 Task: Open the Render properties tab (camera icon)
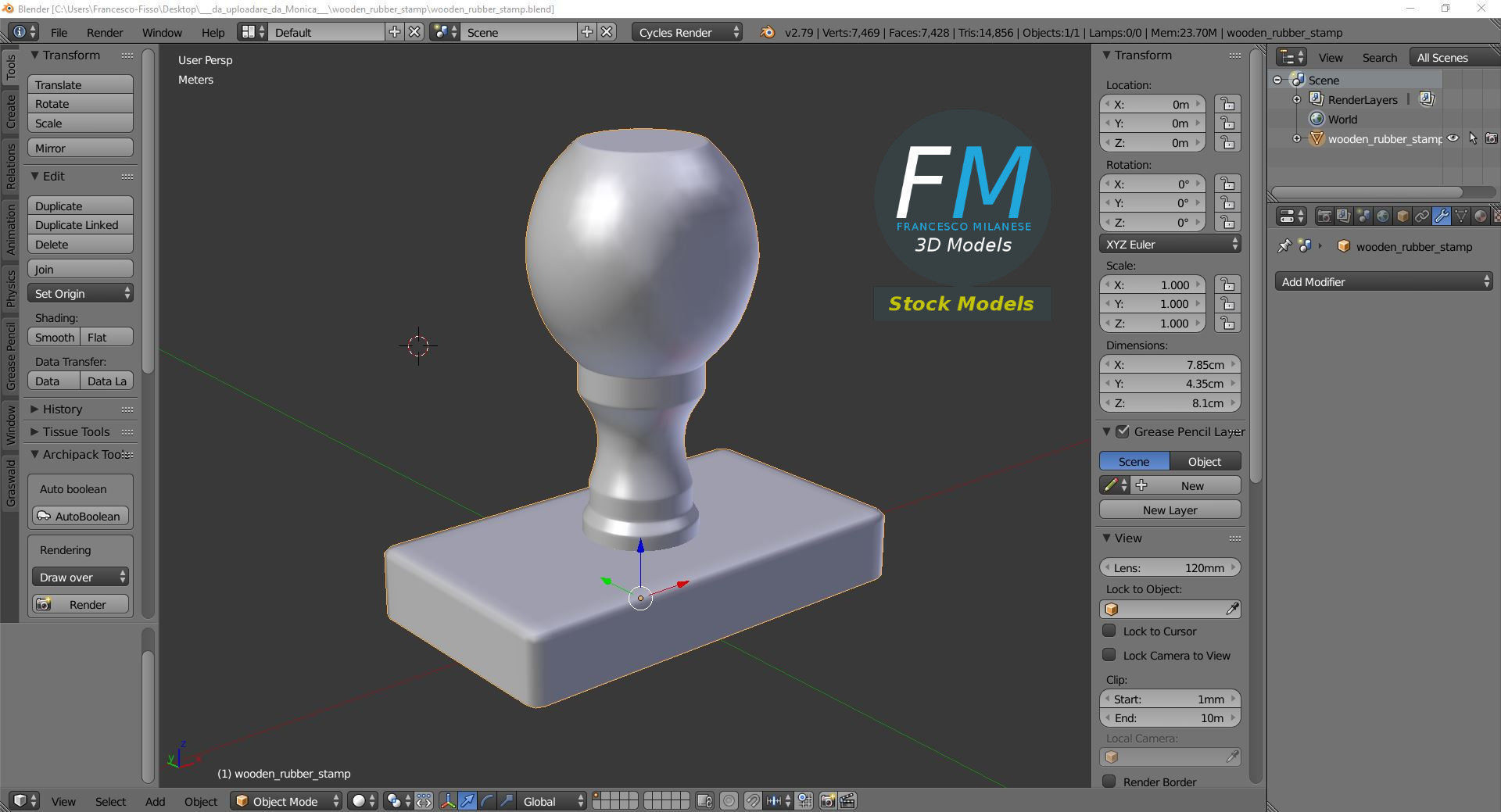click(x=1324, y=216)
